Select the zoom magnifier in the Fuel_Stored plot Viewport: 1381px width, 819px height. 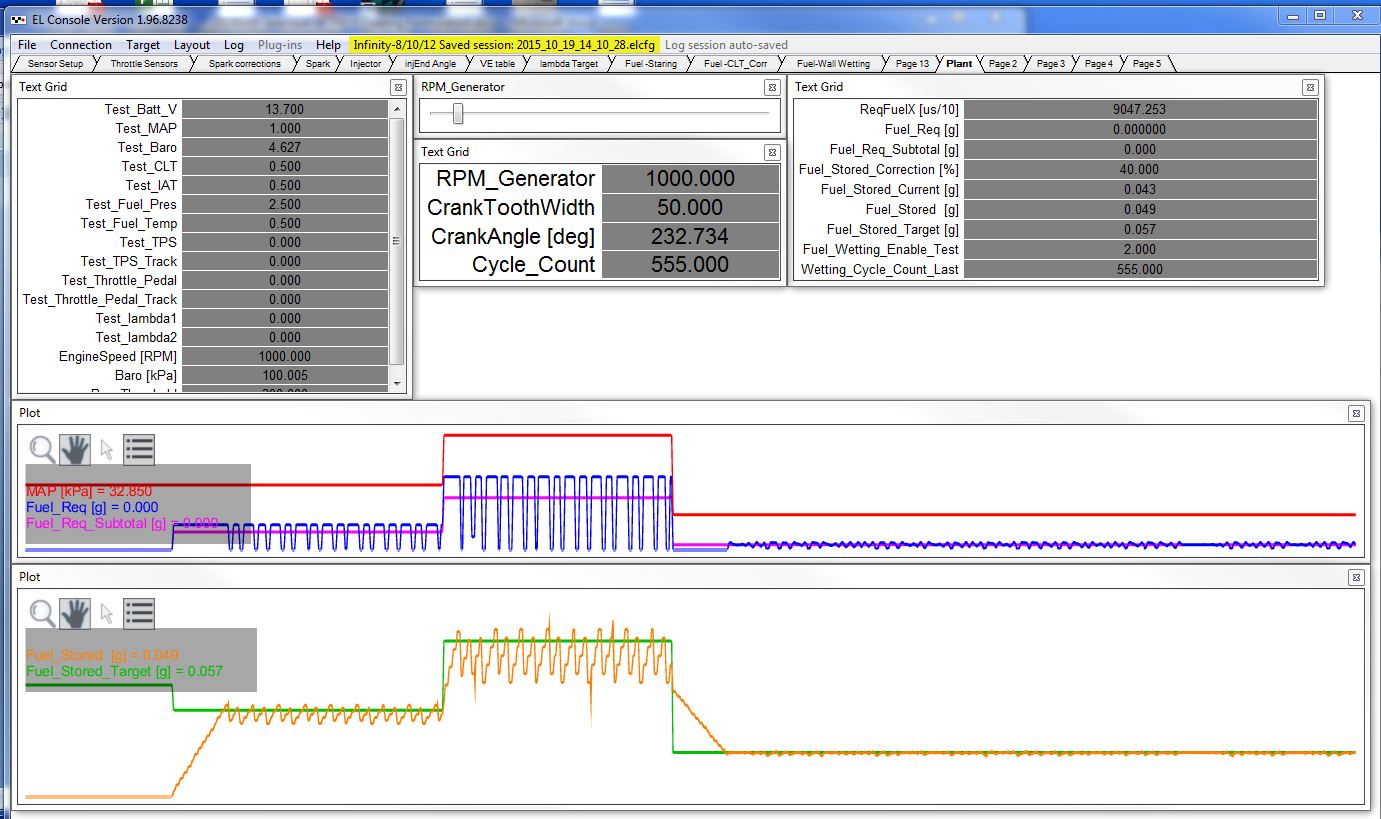tap(42, 613)
